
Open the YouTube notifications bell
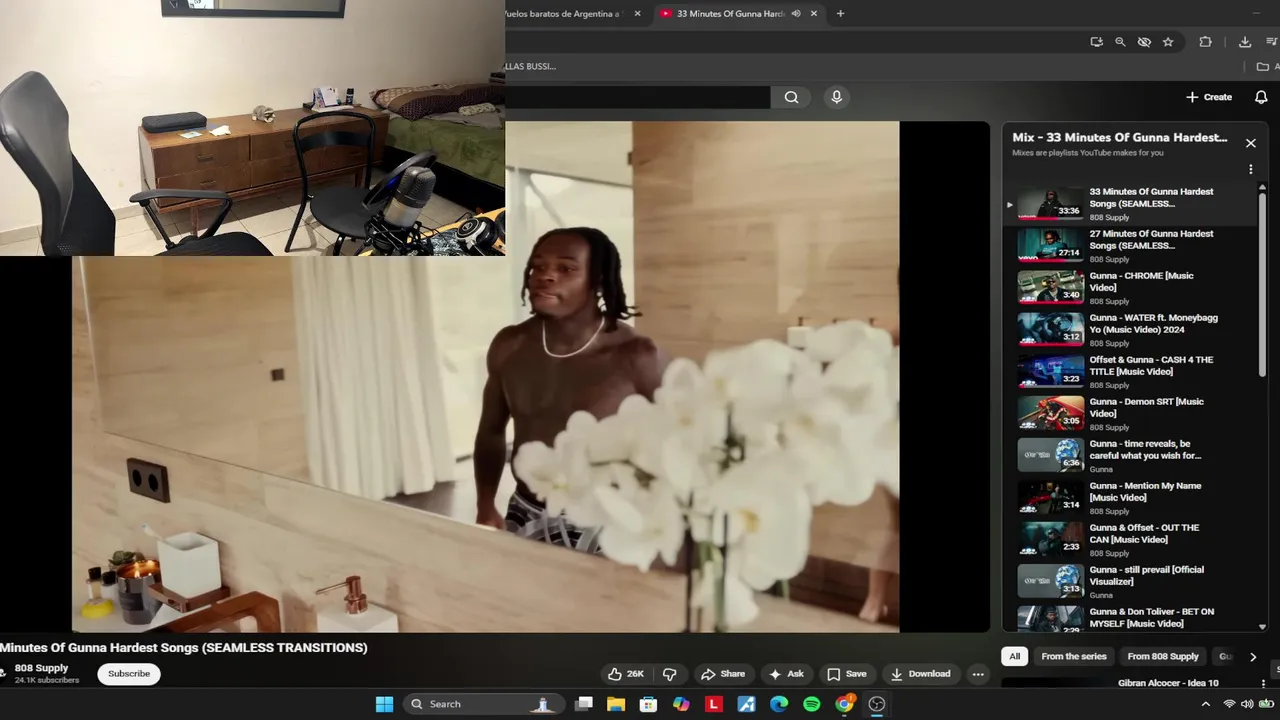click(x=1261, y=97)
